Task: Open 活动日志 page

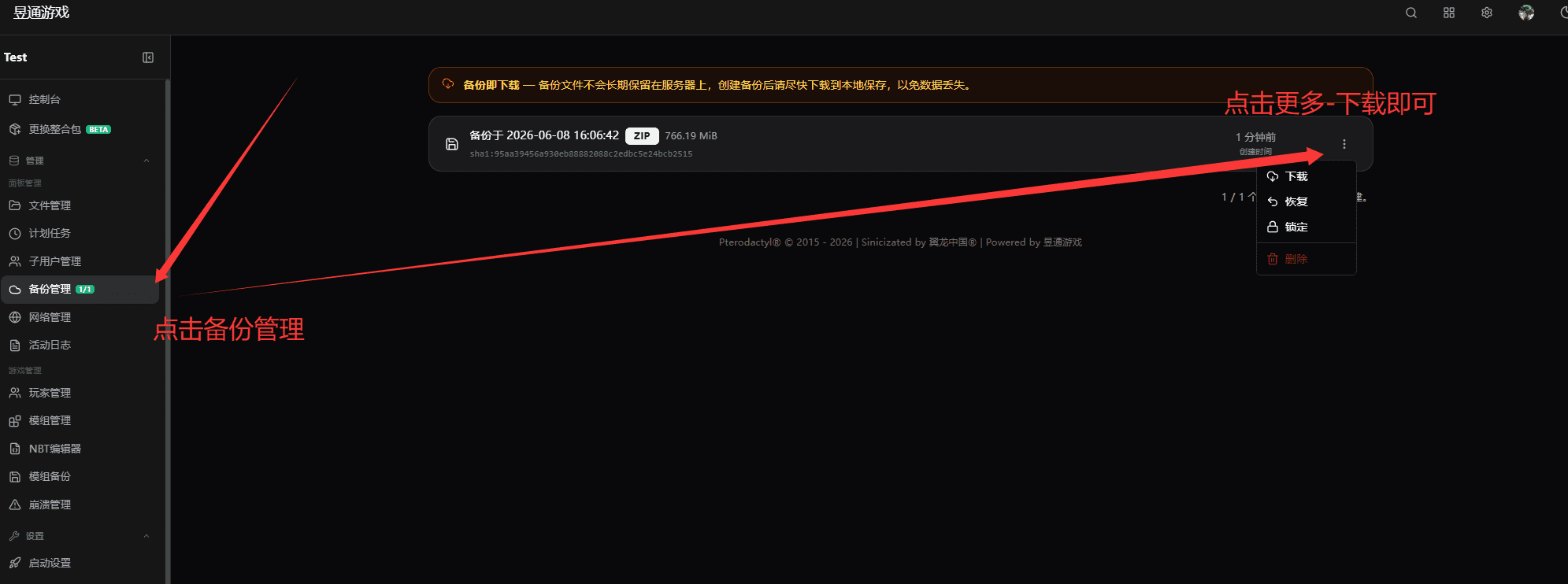Action: [x=80, y=345]
